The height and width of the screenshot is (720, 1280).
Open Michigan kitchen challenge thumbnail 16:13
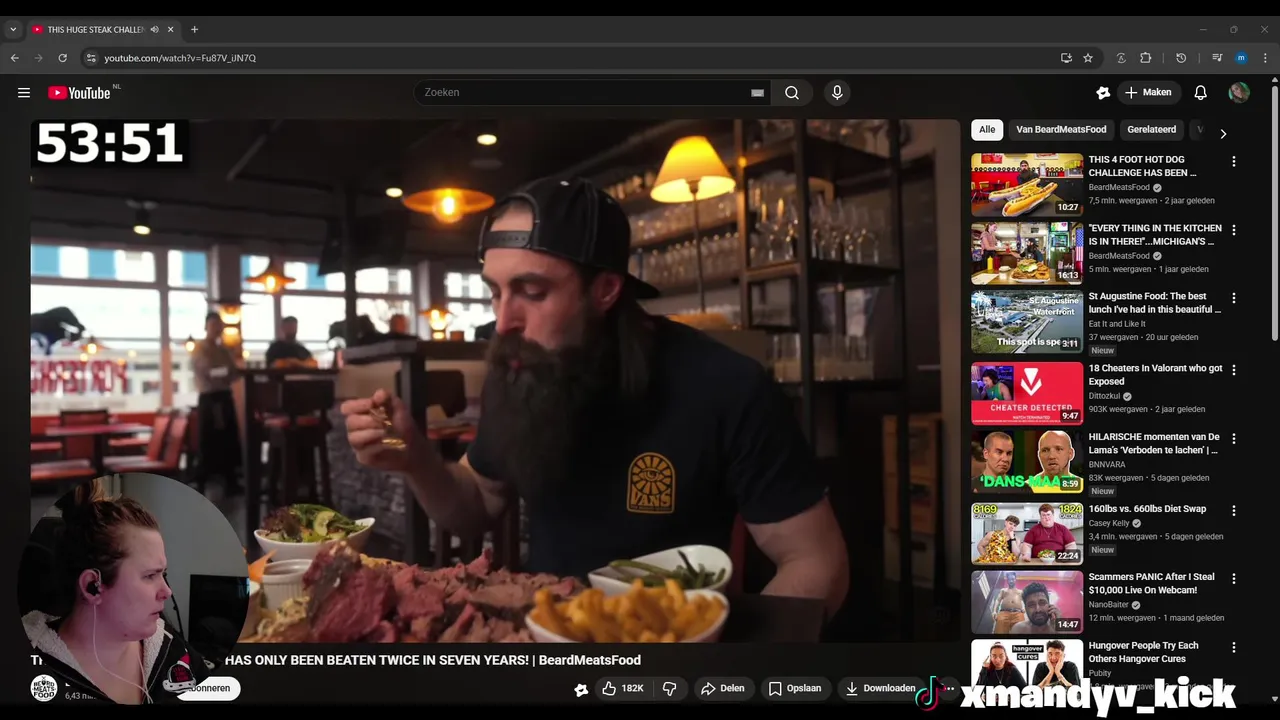[1027, 253]
